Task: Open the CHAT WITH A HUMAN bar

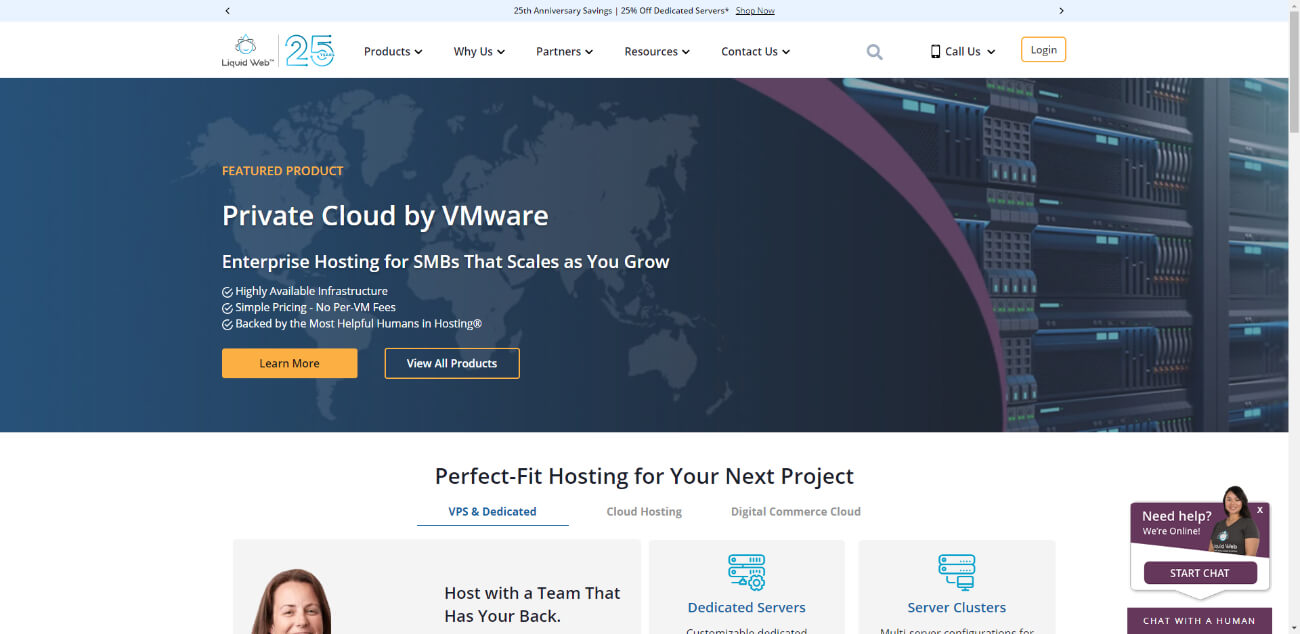Action: pos(1199,621)
